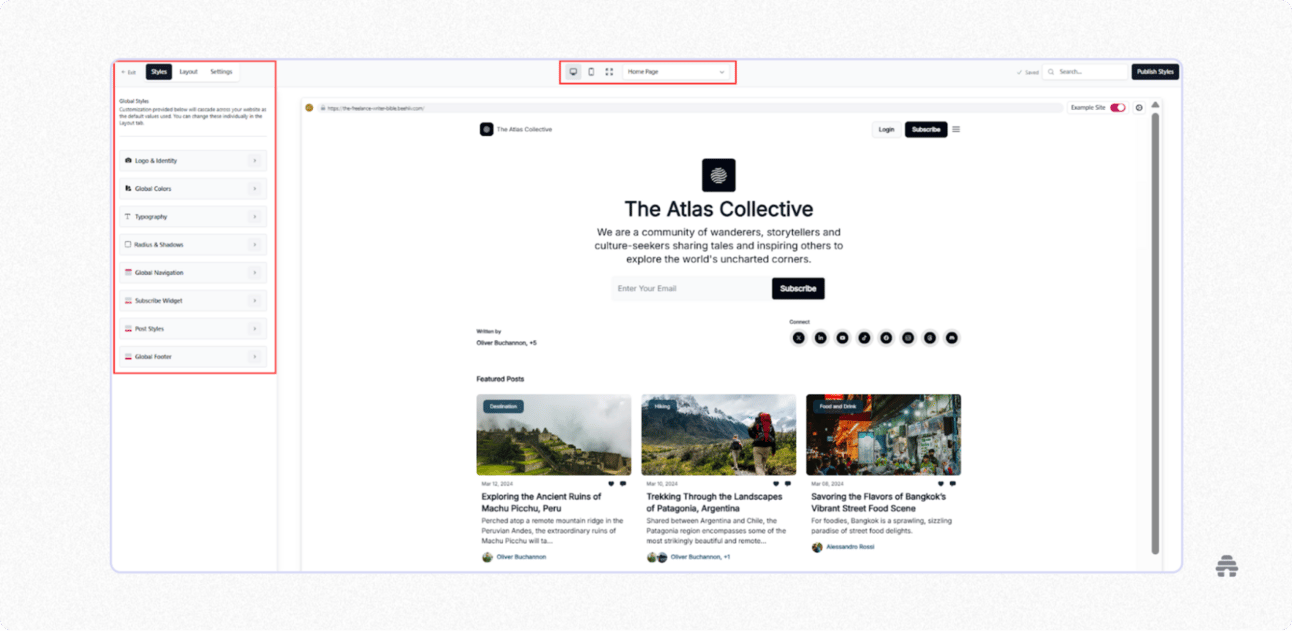Click comment icon on Bangkok post

coord(952,484)
